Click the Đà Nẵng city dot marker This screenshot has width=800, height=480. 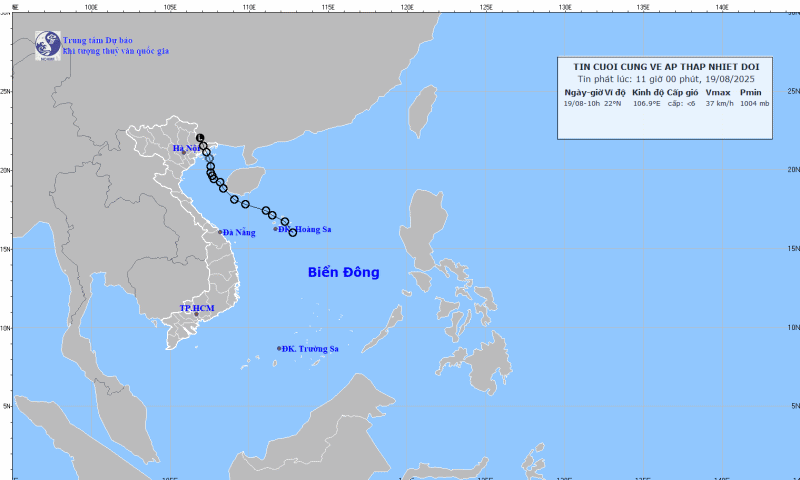(220, 232)
